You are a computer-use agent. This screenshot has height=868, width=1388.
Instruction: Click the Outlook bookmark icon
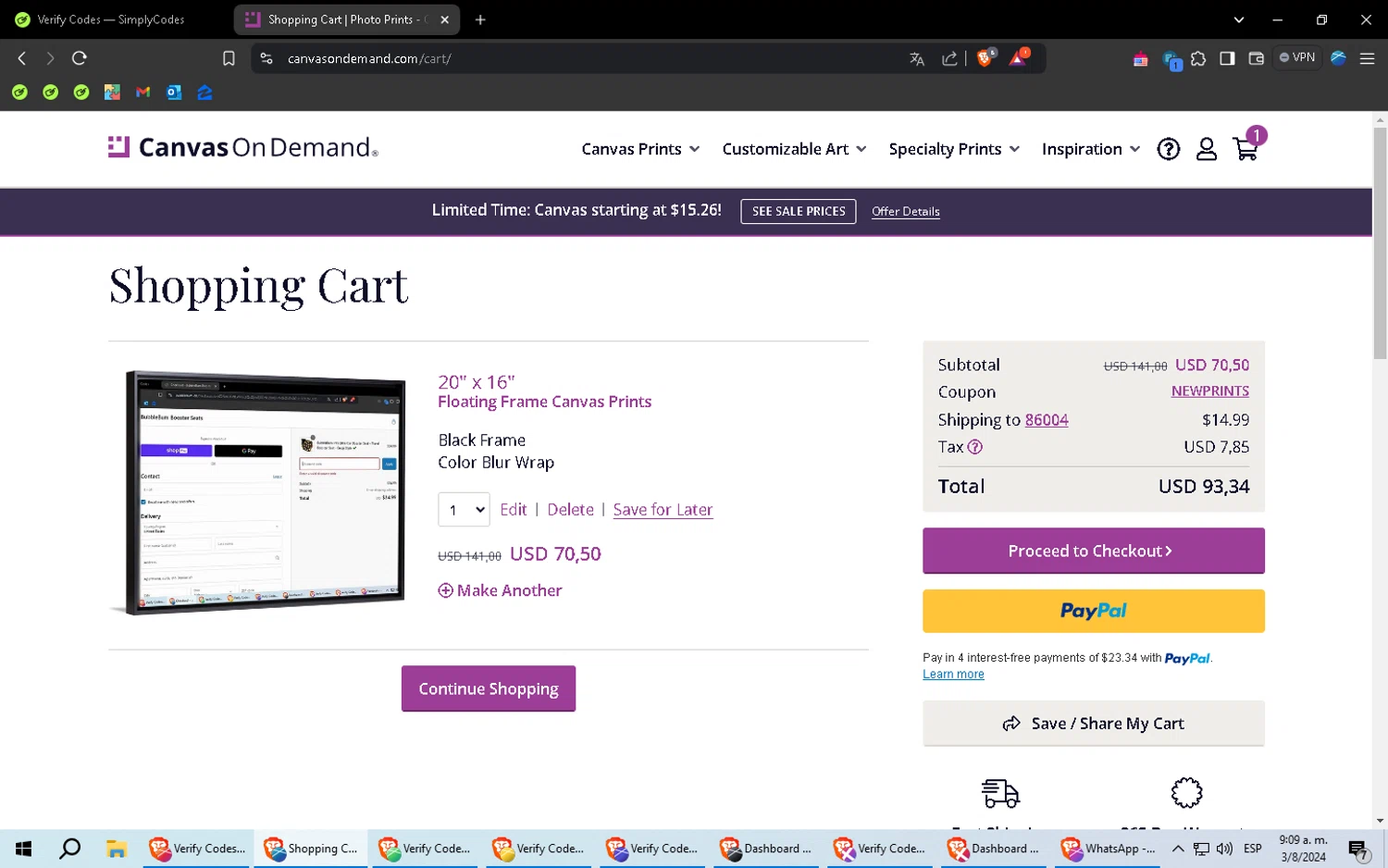173,93
